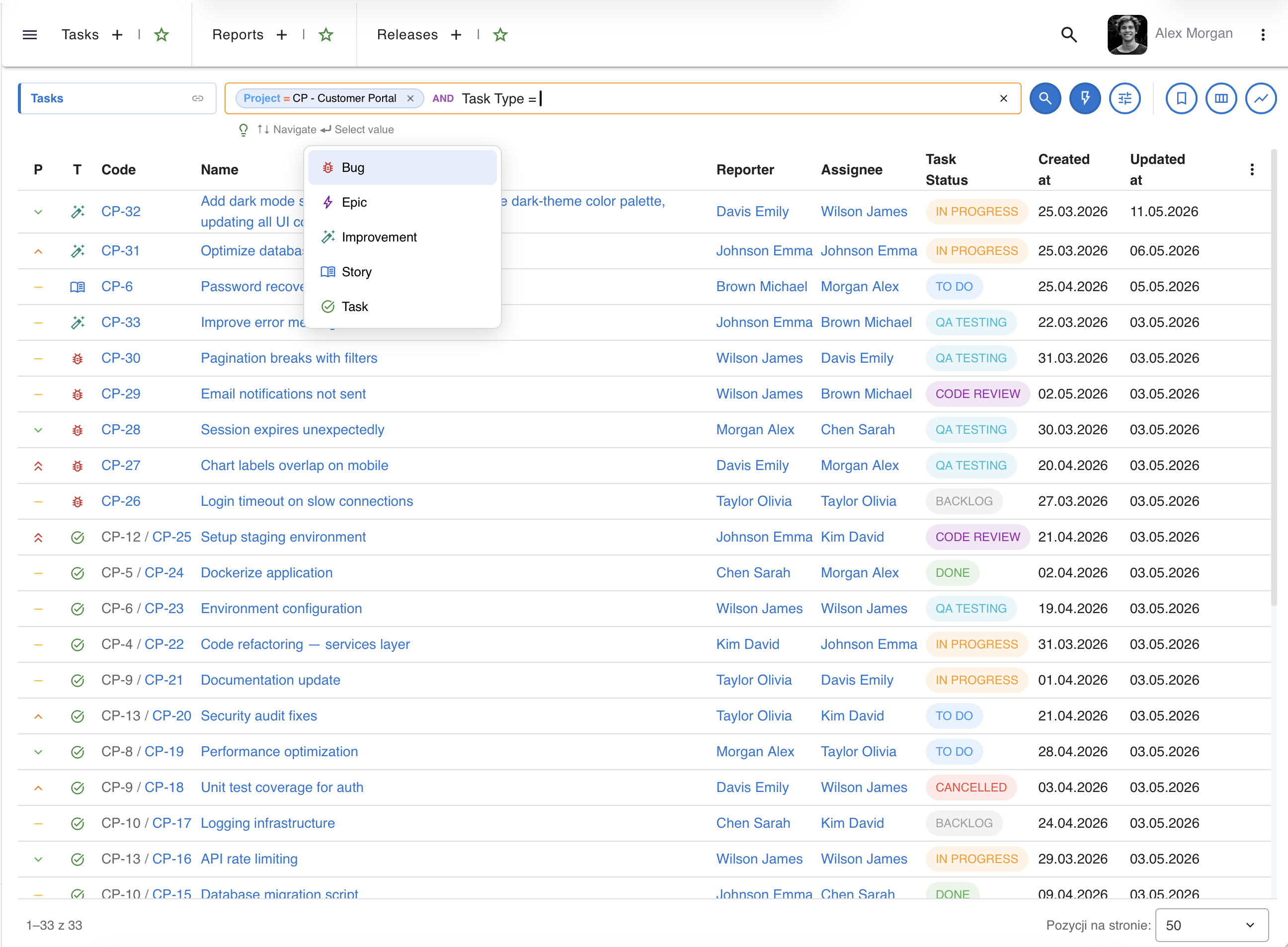Open the Tasks top navigation tab
This screenshot has width=1288, height=947.
80,35
